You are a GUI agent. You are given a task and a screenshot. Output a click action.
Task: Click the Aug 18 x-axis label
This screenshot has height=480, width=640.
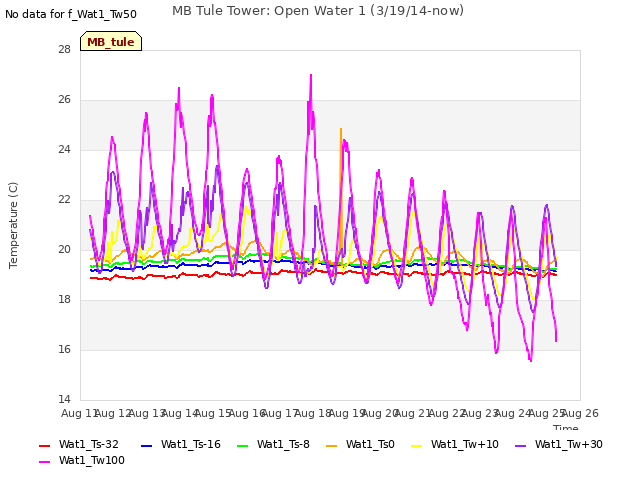click(313, 413)
